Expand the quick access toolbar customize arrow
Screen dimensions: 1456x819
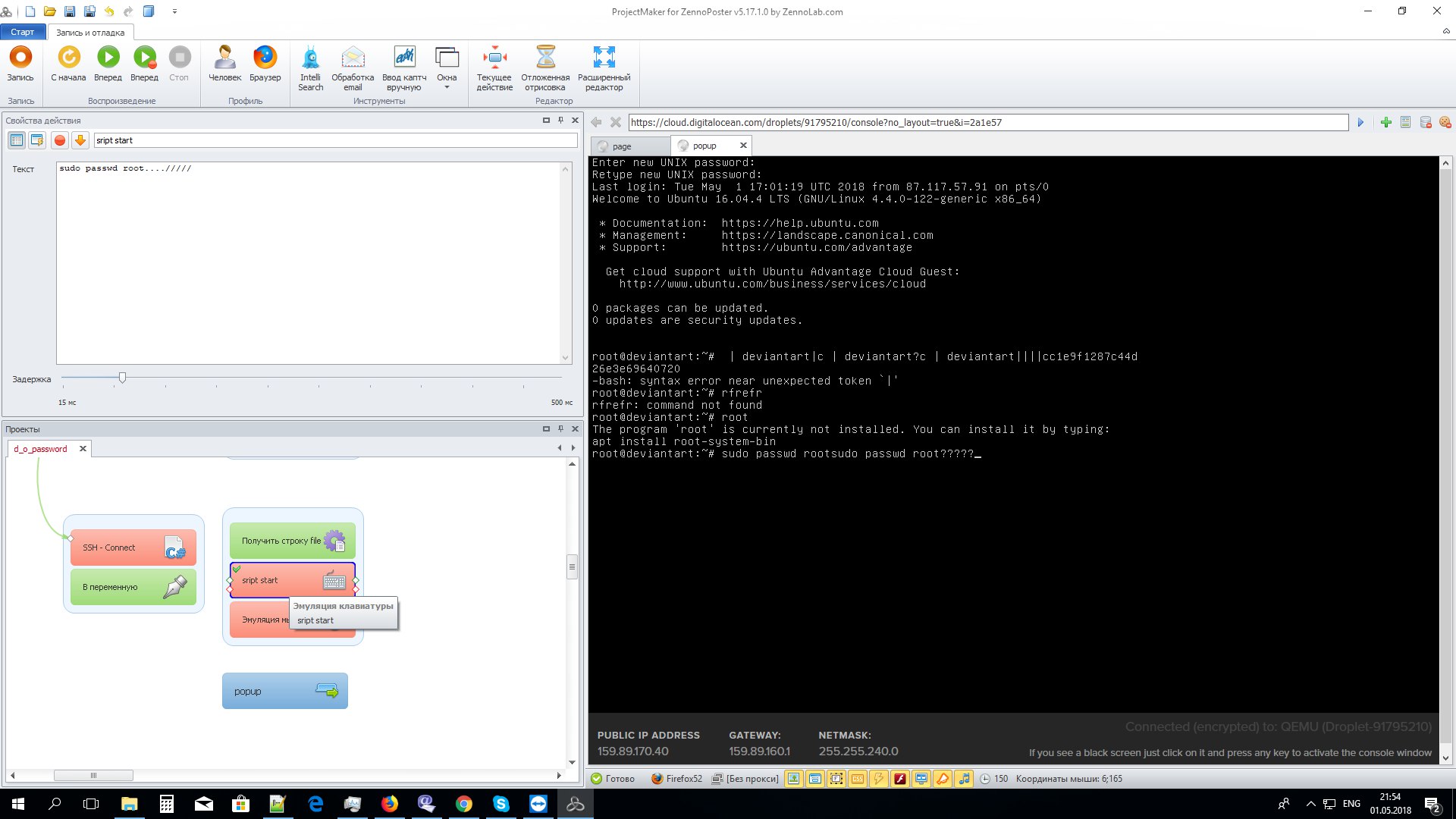174,11
